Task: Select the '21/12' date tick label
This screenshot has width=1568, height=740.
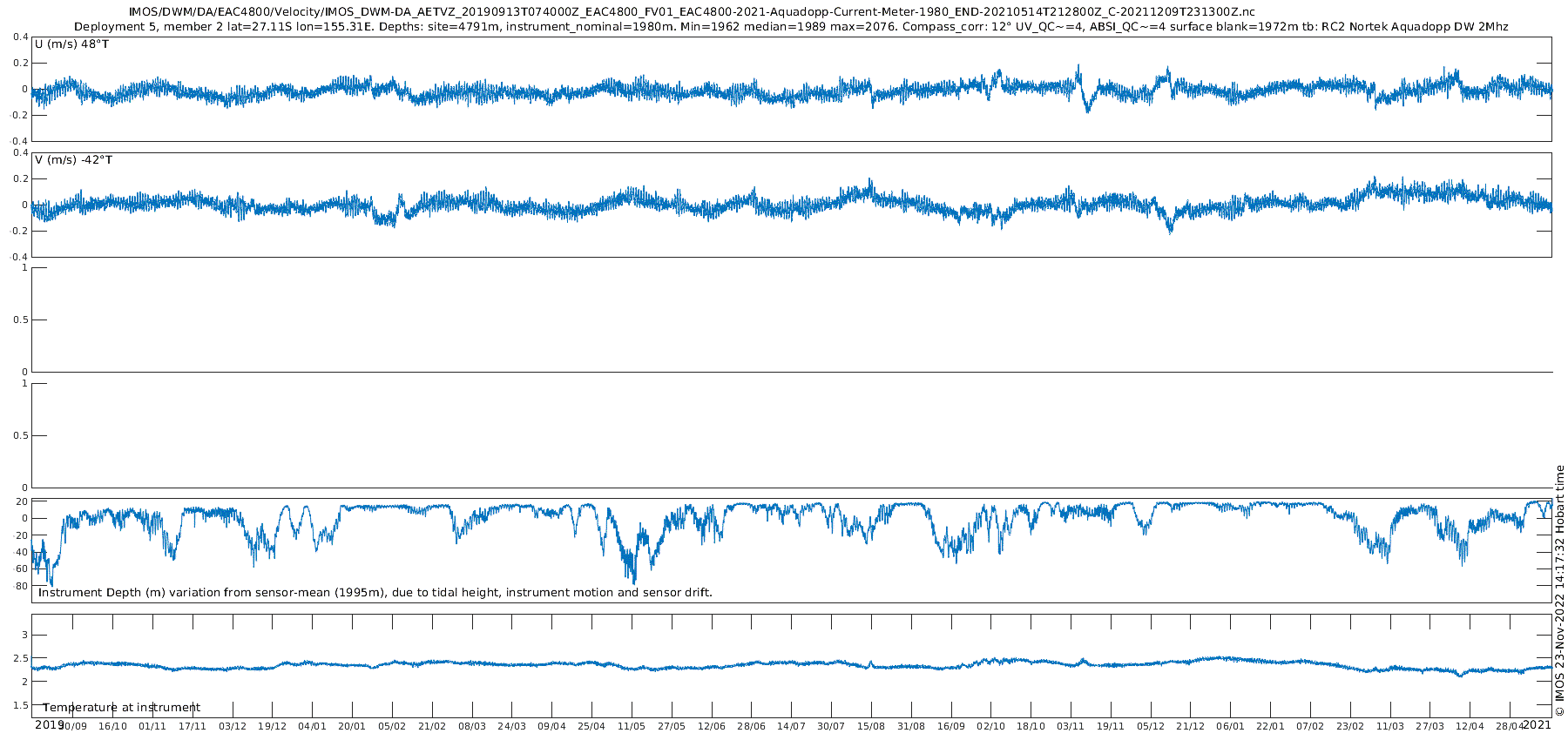Action: [1191, 726]
